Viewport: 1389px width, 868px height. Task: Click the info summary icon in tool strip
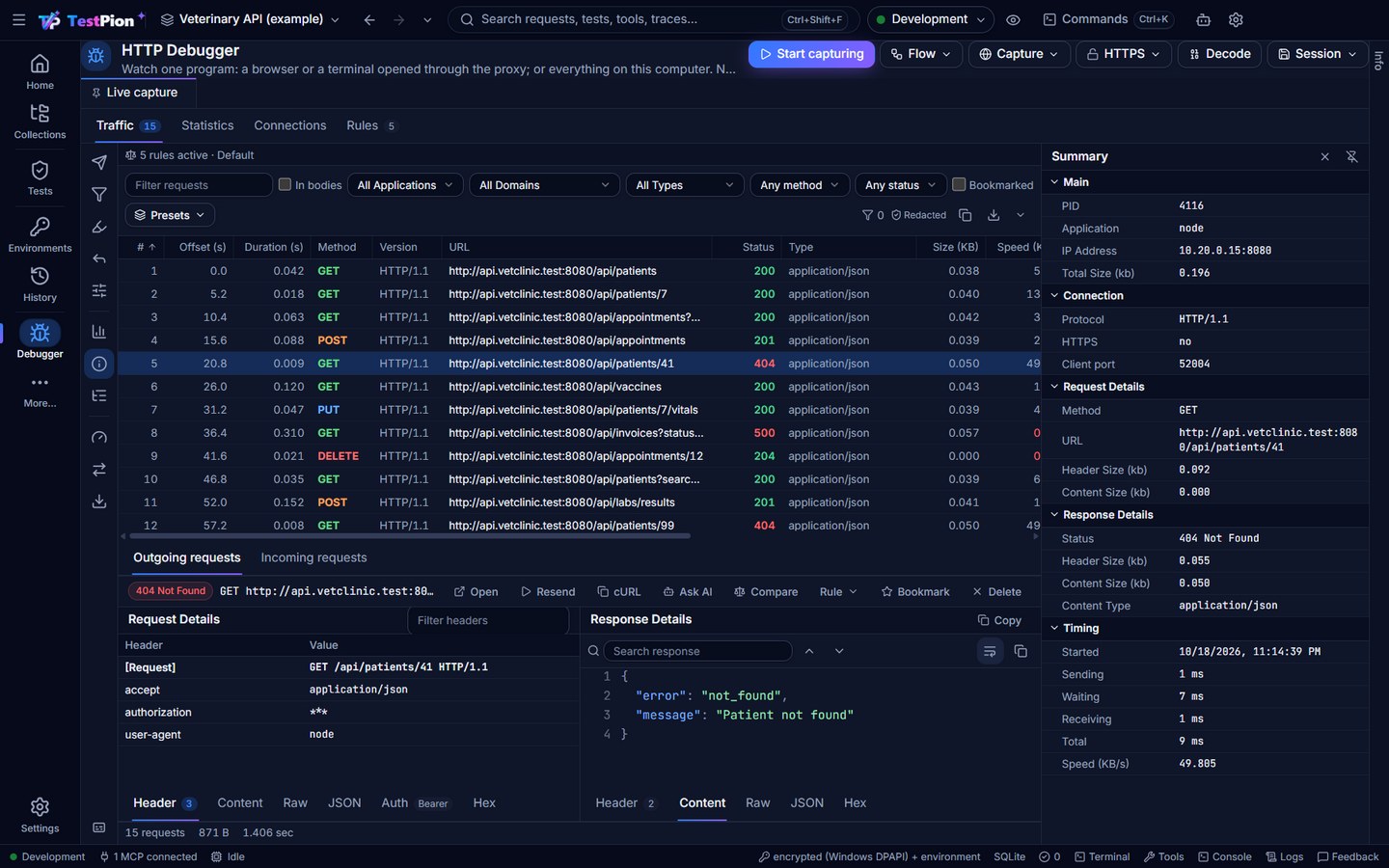point(99,364)
